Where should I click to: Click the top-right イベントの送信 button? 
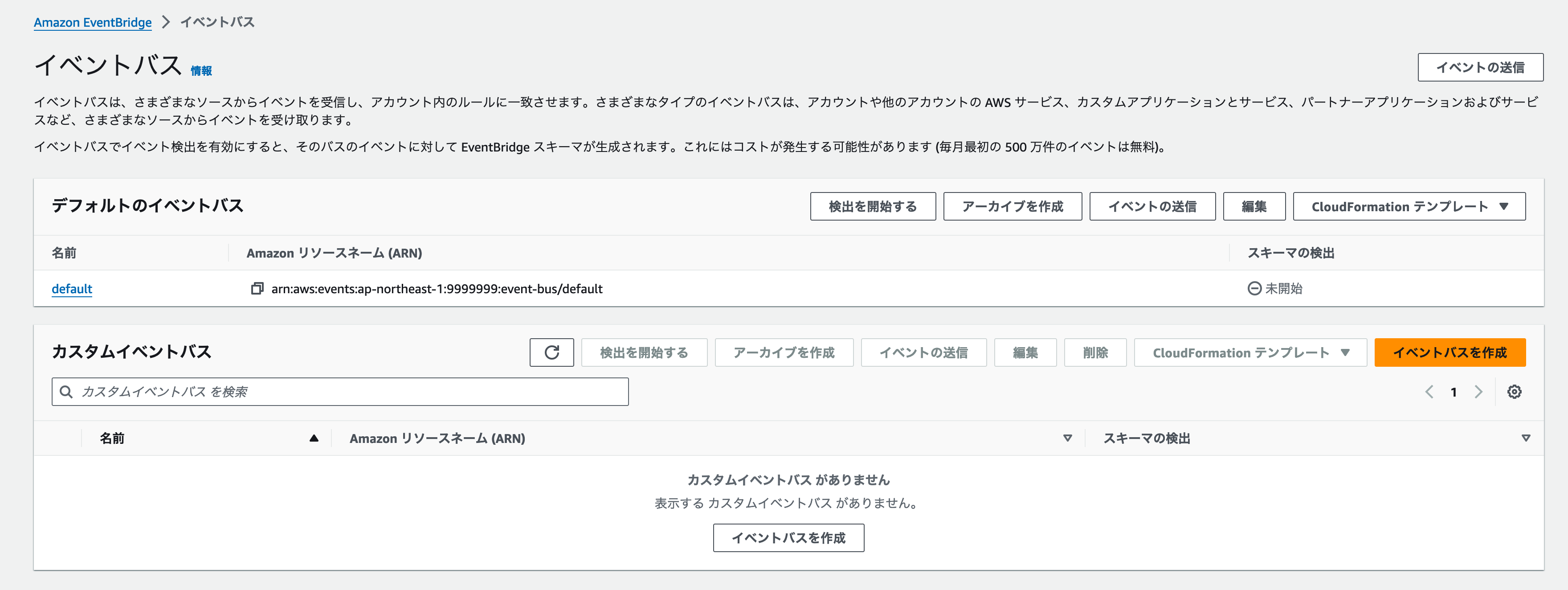click(1480, 67)
